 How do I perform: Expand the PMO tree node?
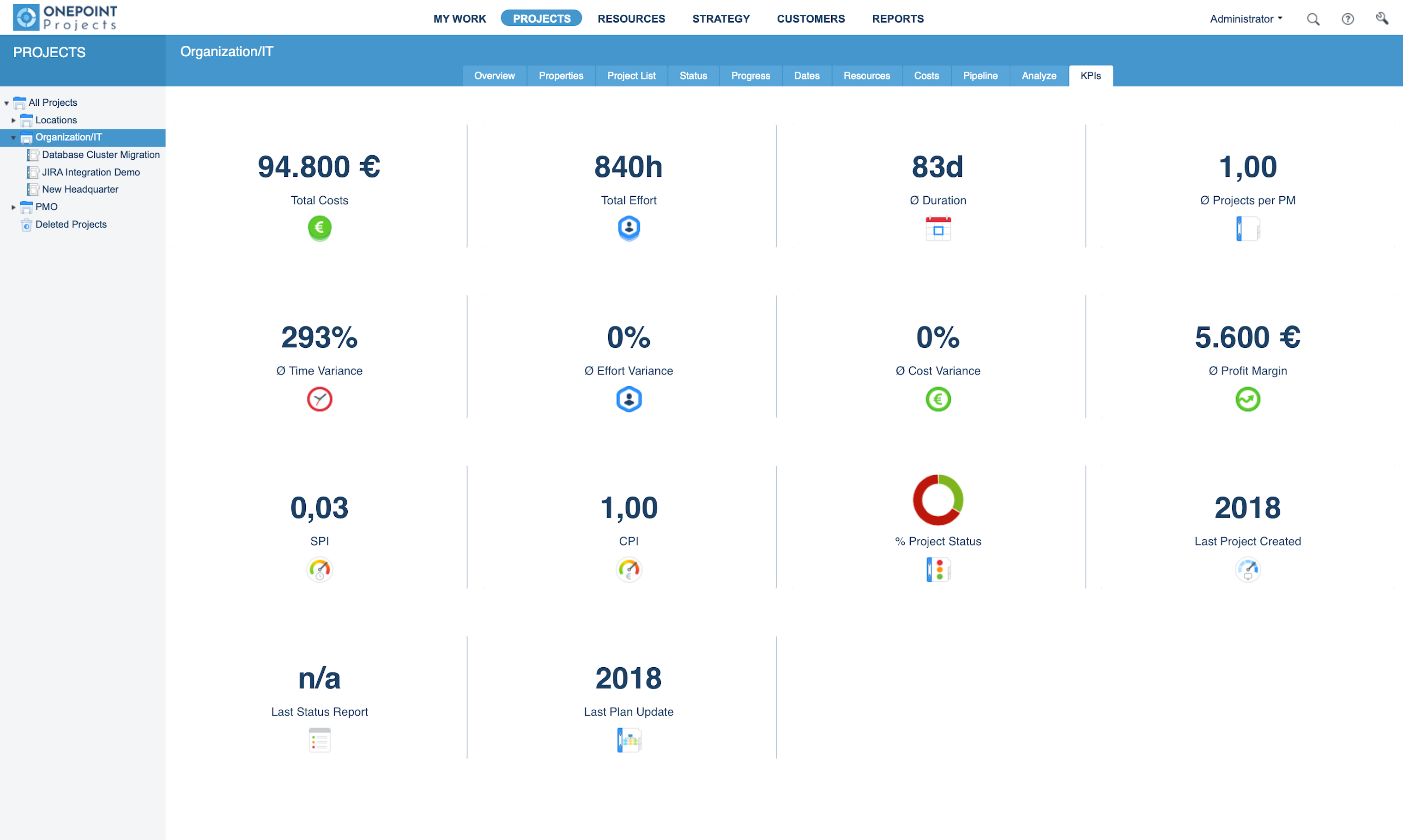(13, 207)
